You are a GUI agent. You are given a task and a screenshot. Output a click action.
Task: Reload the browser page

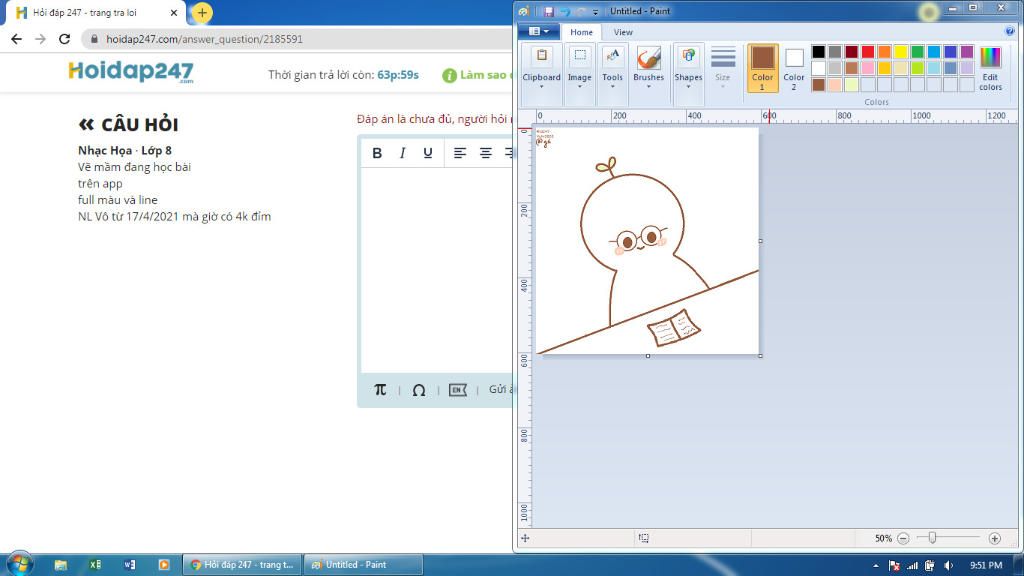coord(64,39)
